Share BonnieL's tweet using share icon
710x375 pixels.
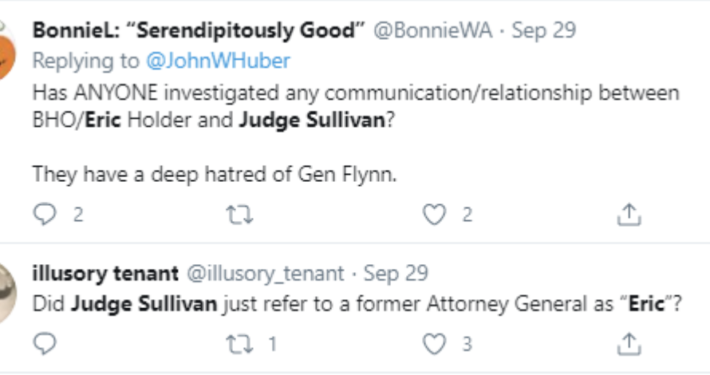tap(629, 214)
